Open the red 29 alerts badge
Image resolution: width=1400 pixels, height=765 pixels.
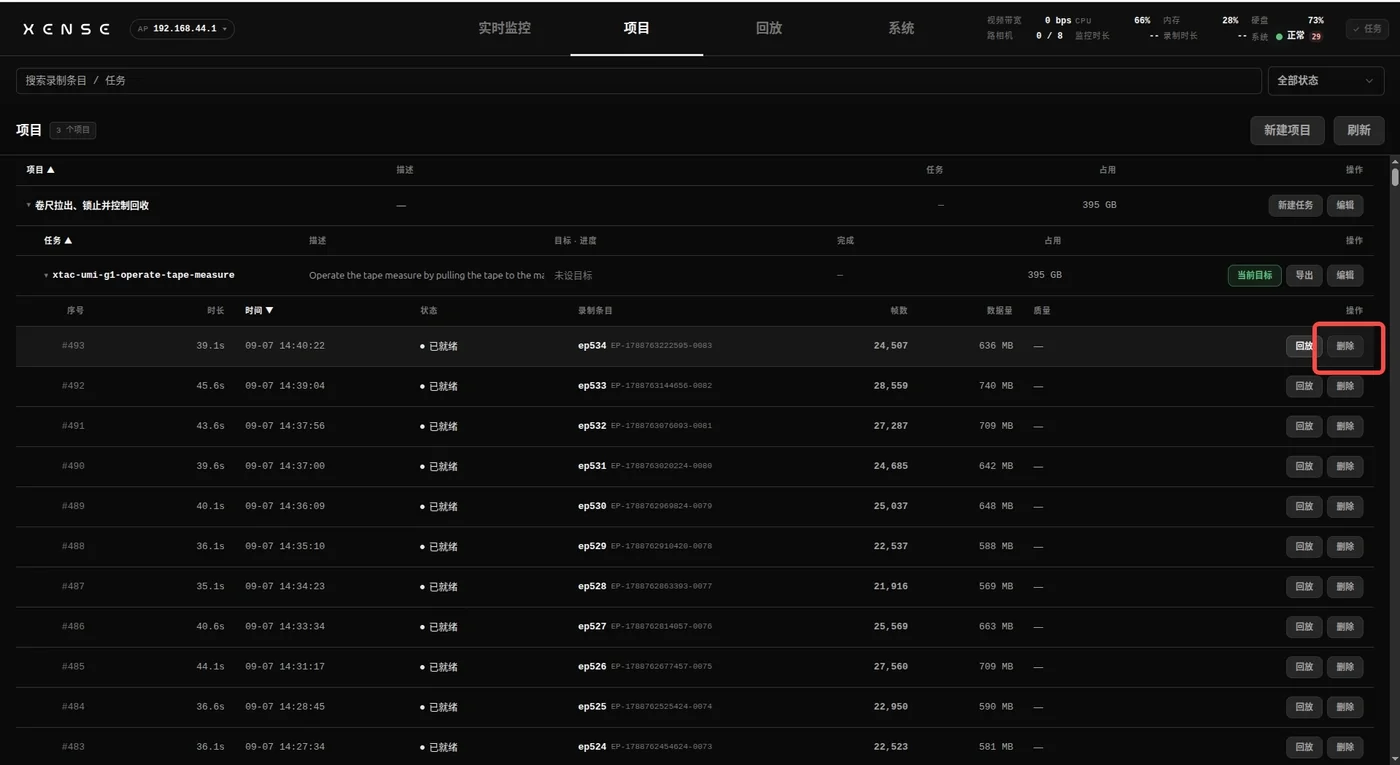1316,36
